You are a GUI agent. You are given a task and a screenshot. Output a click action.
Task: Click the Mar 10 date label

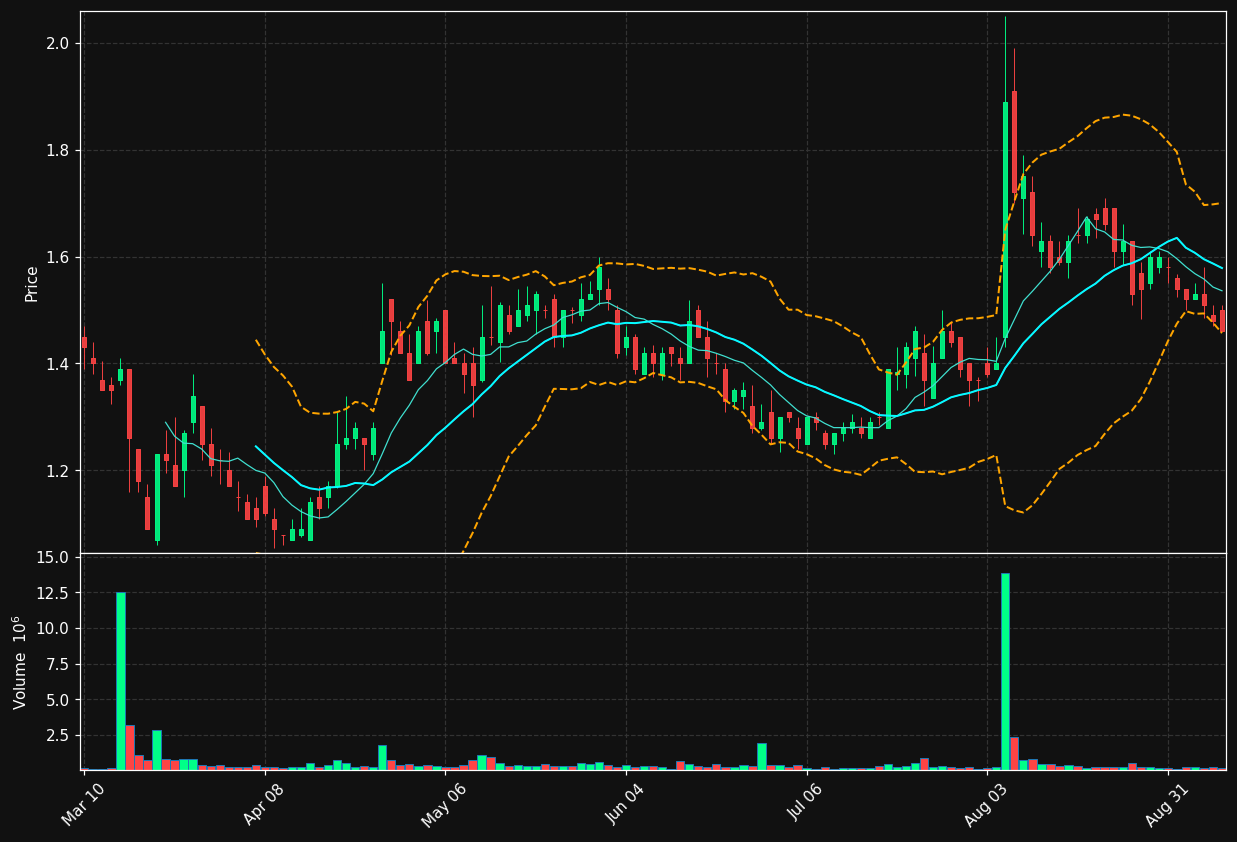[x=84, y=804]
